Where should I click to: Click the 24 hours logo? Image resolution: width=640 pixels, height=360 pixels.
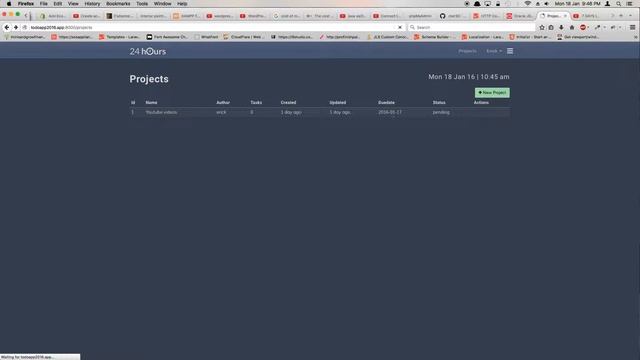(148, 51)
